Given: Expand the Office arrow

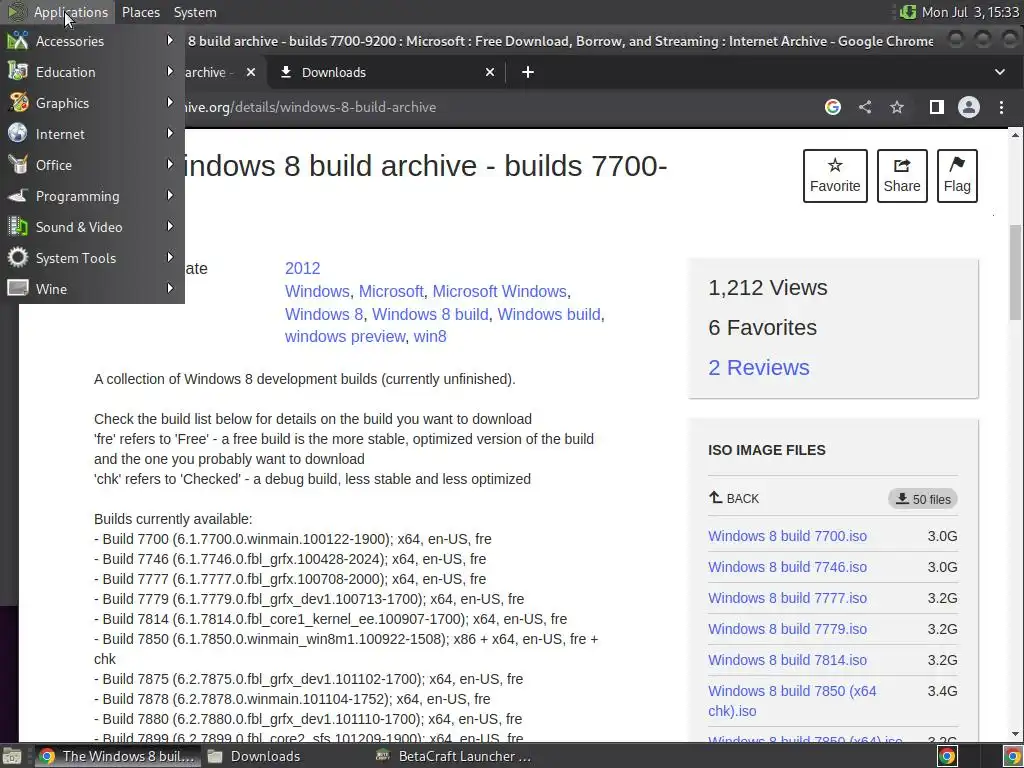Looking at the screenshot, I should point(170,165).
